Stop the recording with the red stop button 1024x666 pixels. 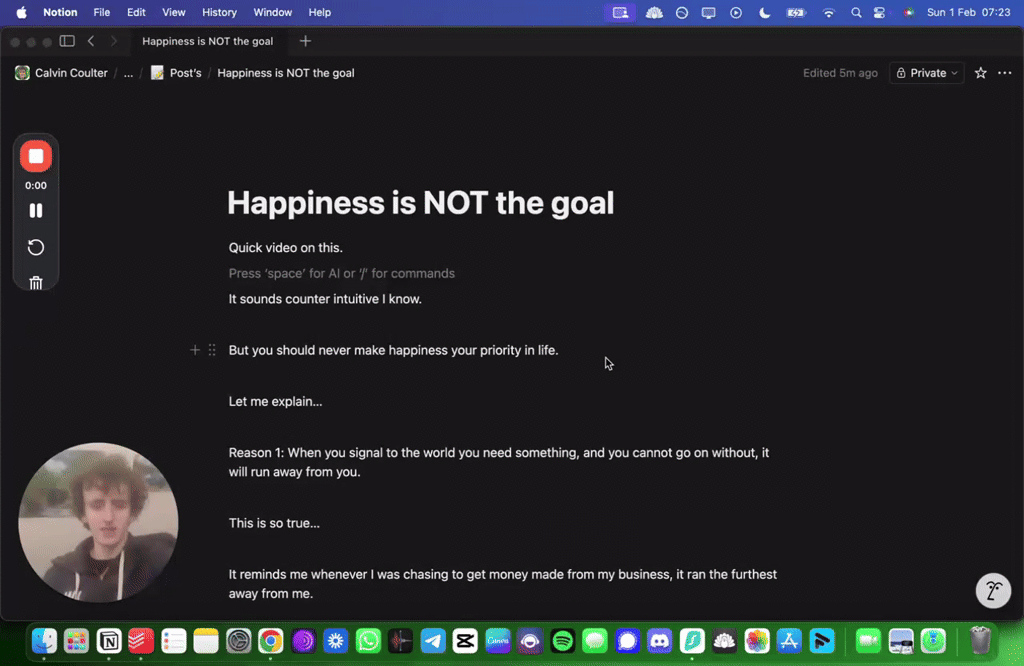pos(36,156)
